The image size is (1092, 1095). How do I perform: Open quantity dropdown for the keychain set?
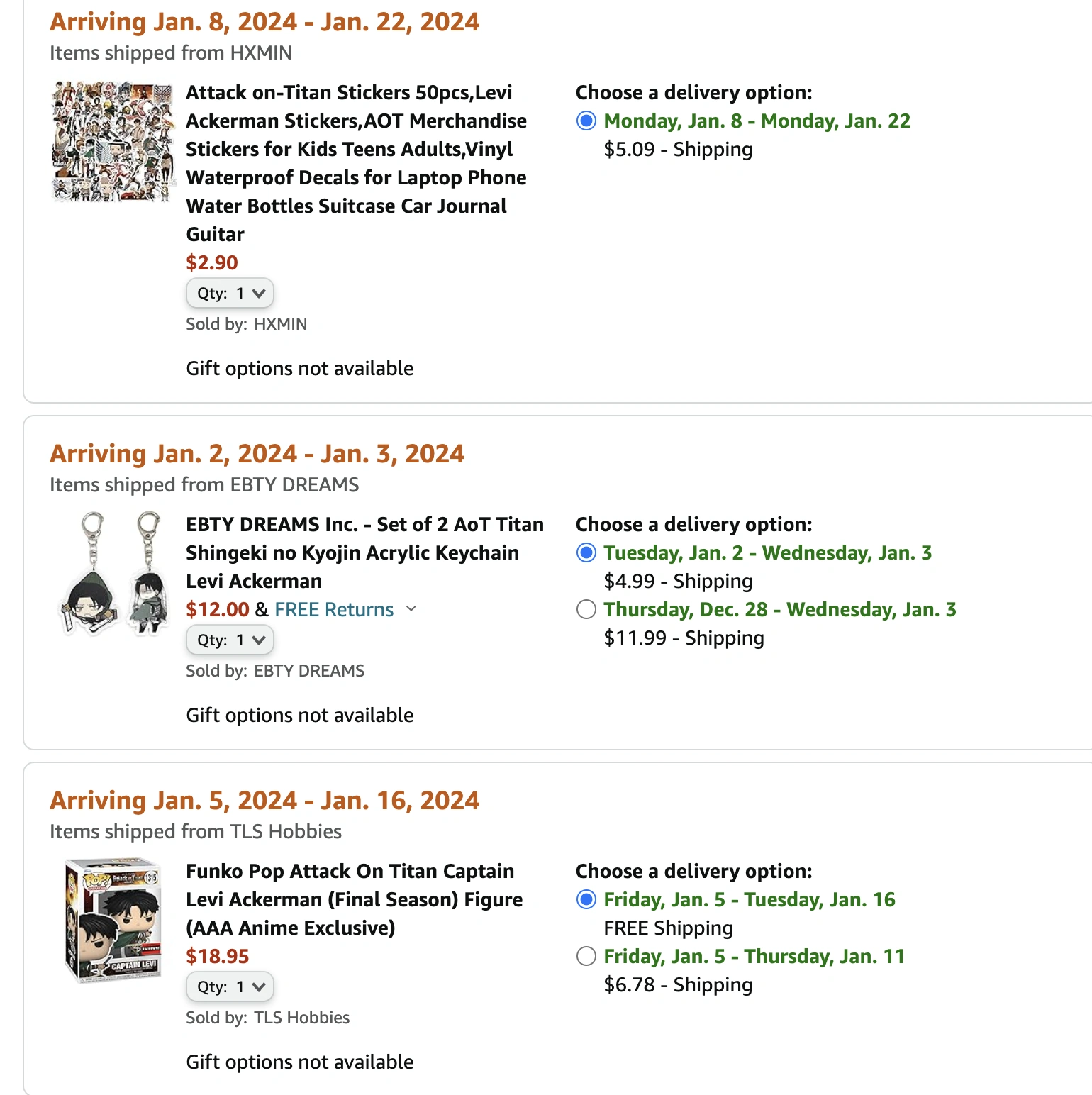coord(230,640)
